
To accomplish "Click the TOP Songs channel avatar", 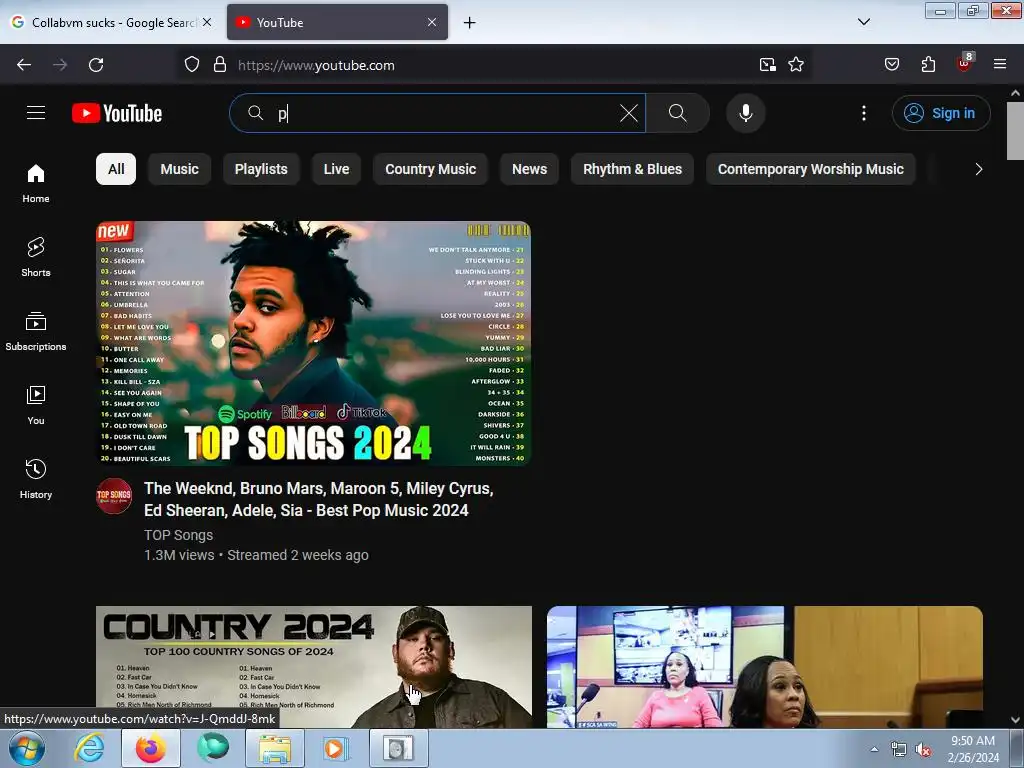I will click(114, 496).
